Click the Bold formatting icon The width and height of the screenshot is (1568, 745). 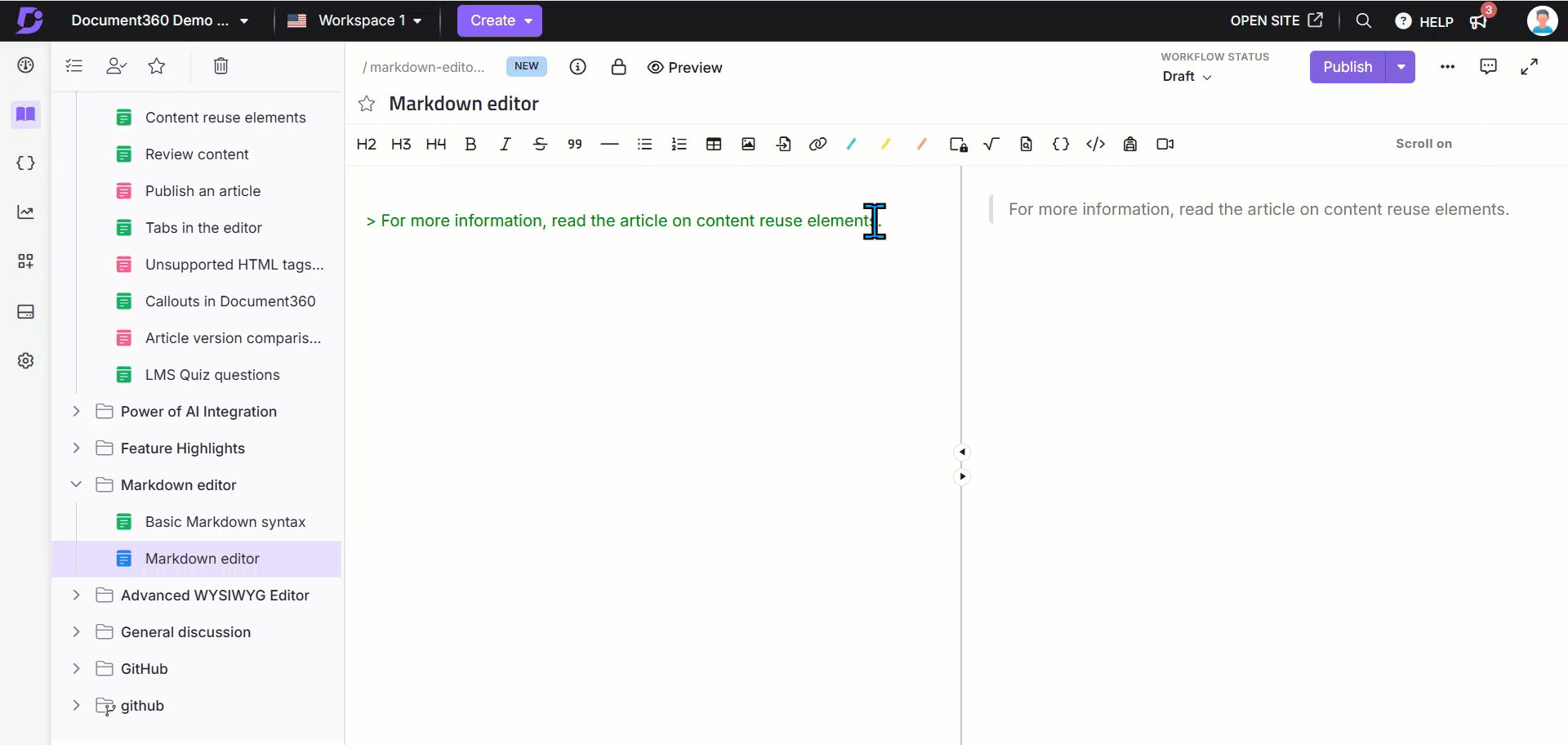[x=470, y=145]
